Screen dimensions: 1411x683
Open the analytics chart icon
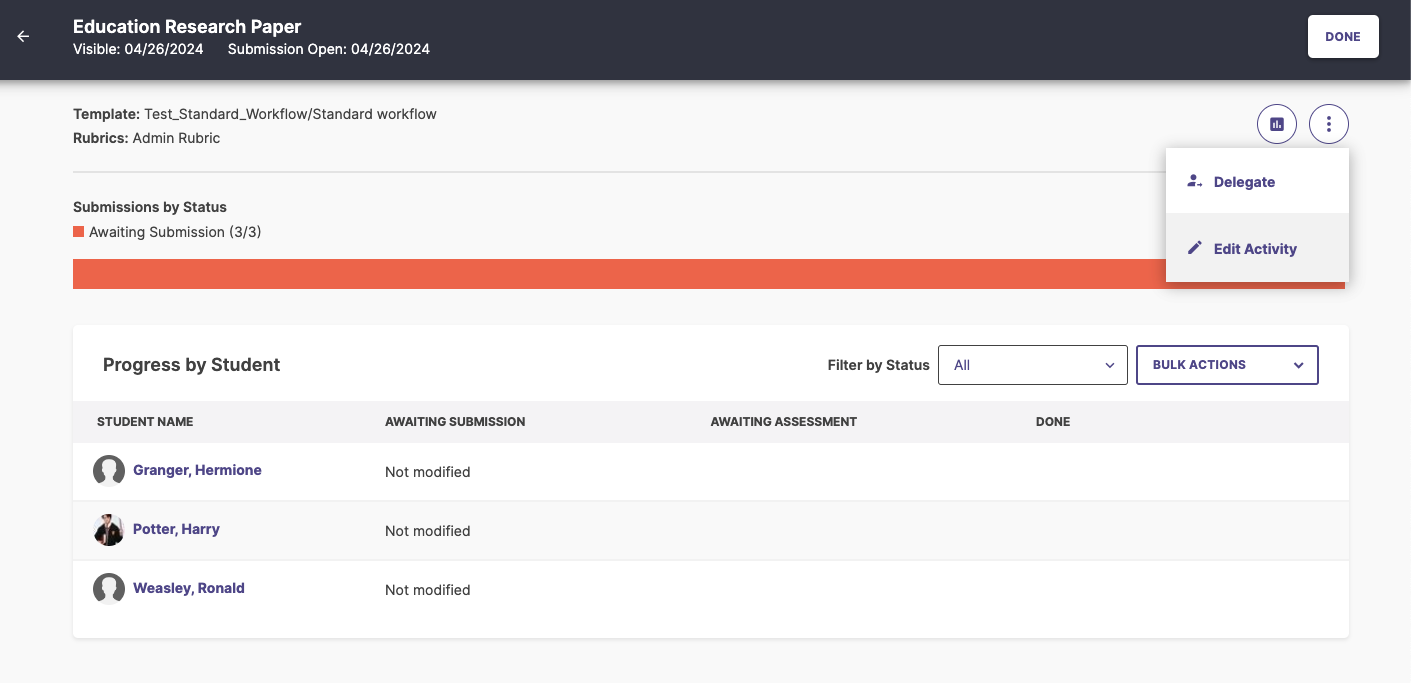(1276, 123)
